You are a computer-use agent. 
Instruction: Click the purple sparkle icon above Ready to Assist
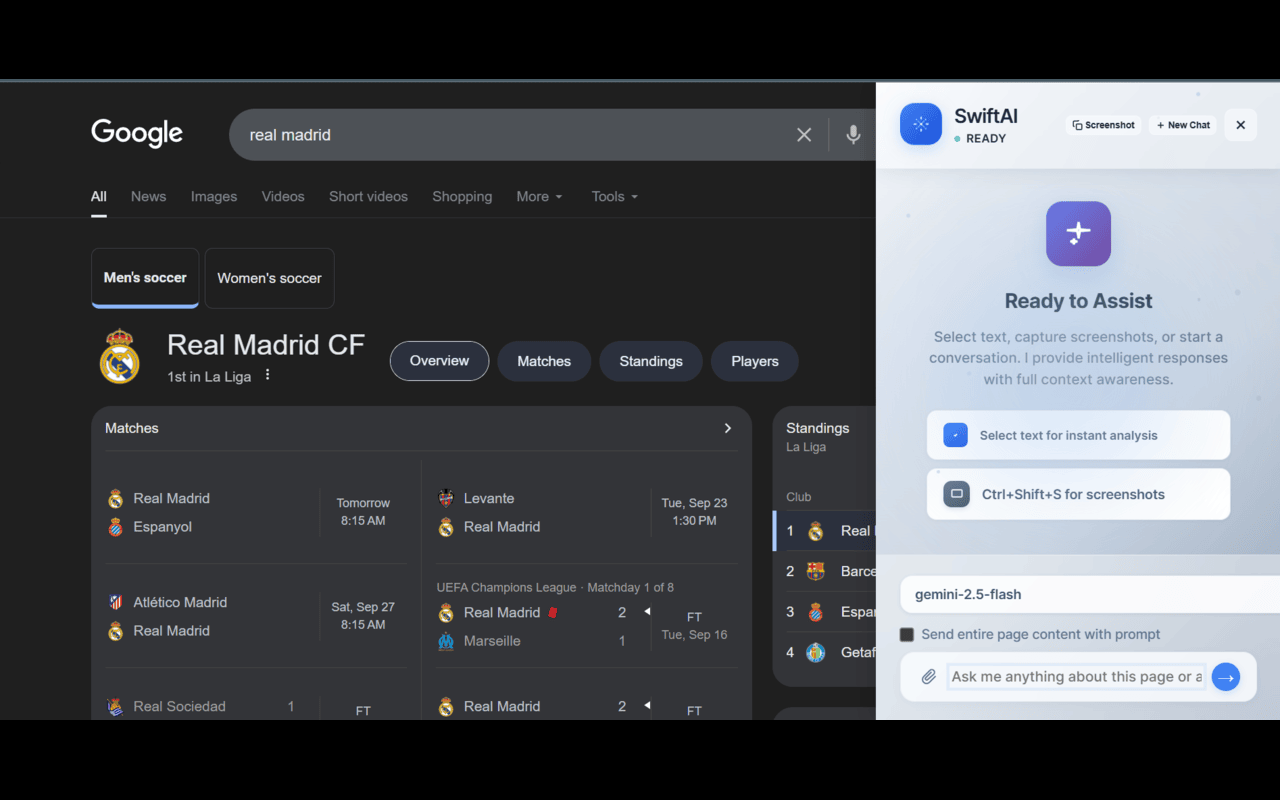[1078, 234]
